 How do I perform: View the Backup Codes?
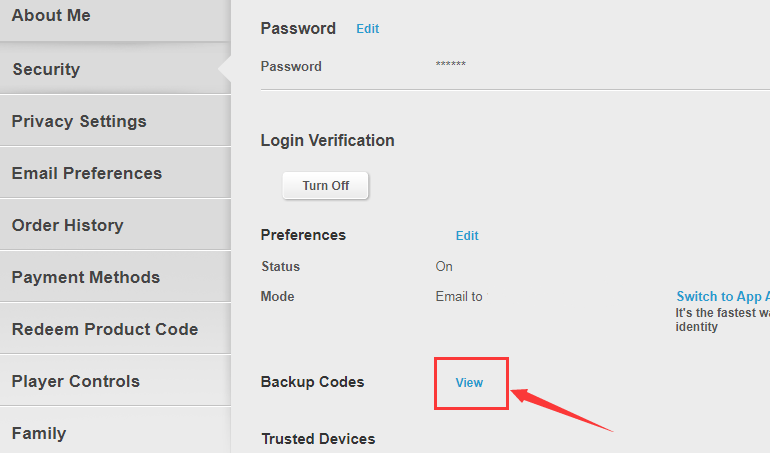[469, 383]
